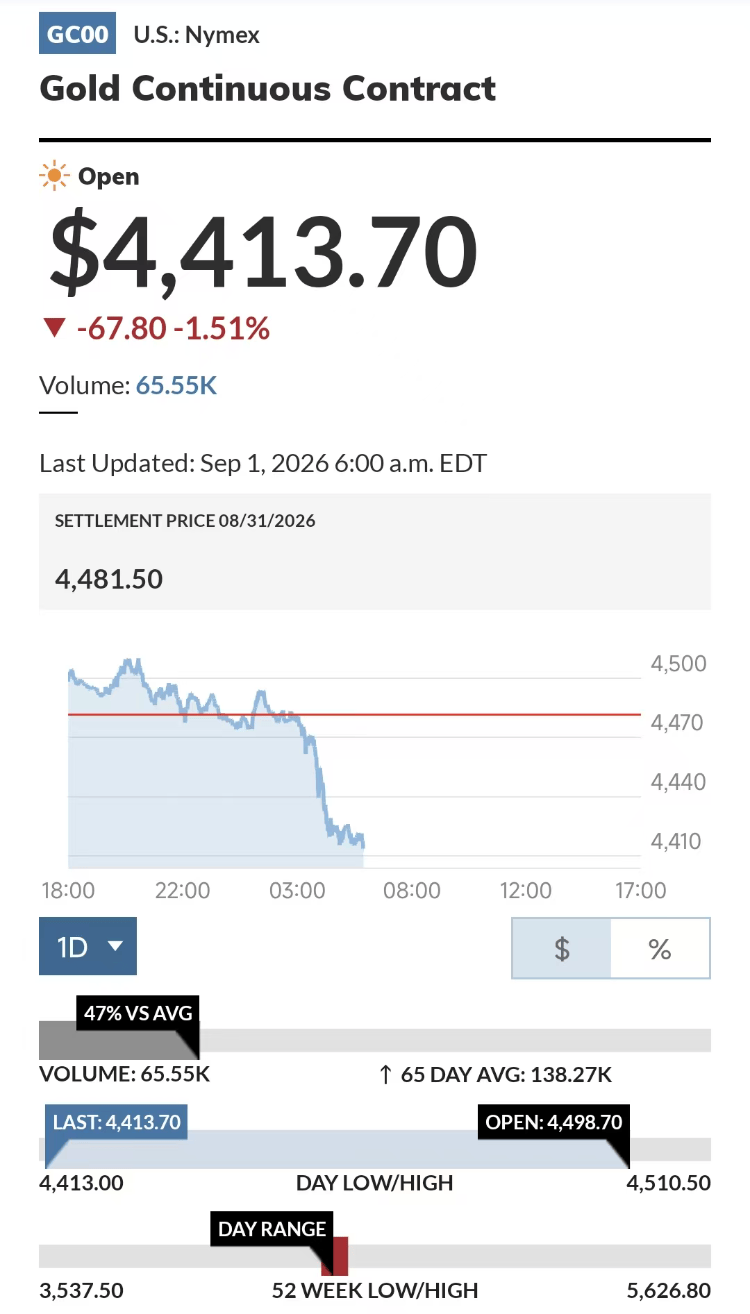This screenshot has height=1314, width=750.
Task: Click the LAST: 4,413.70 range marker
Action: 117,1122
